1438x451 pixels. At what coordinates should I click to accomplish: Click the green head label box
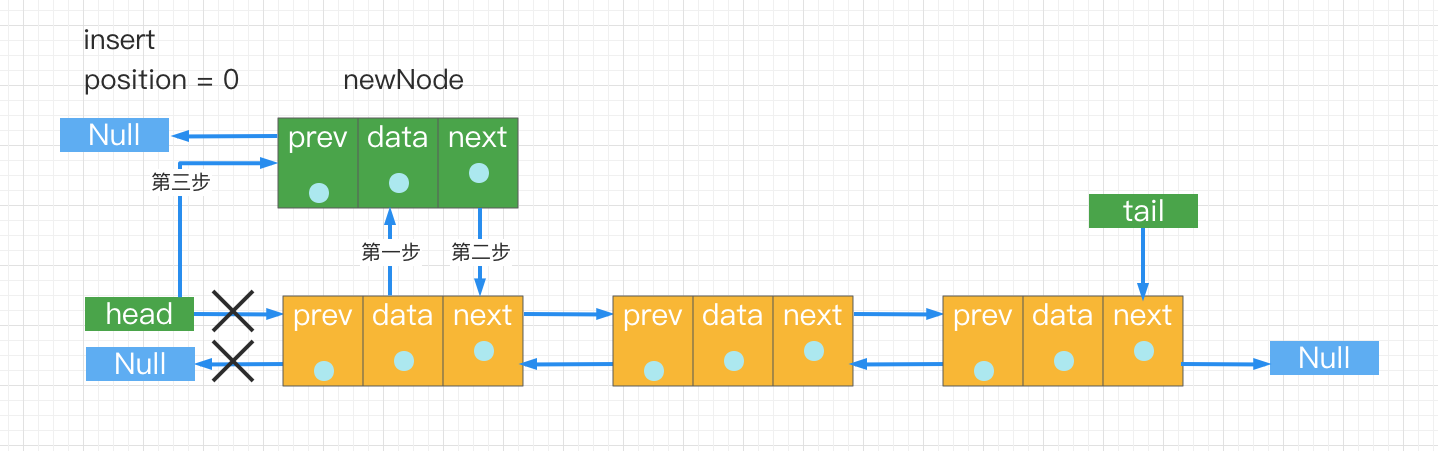click(139, 314)
